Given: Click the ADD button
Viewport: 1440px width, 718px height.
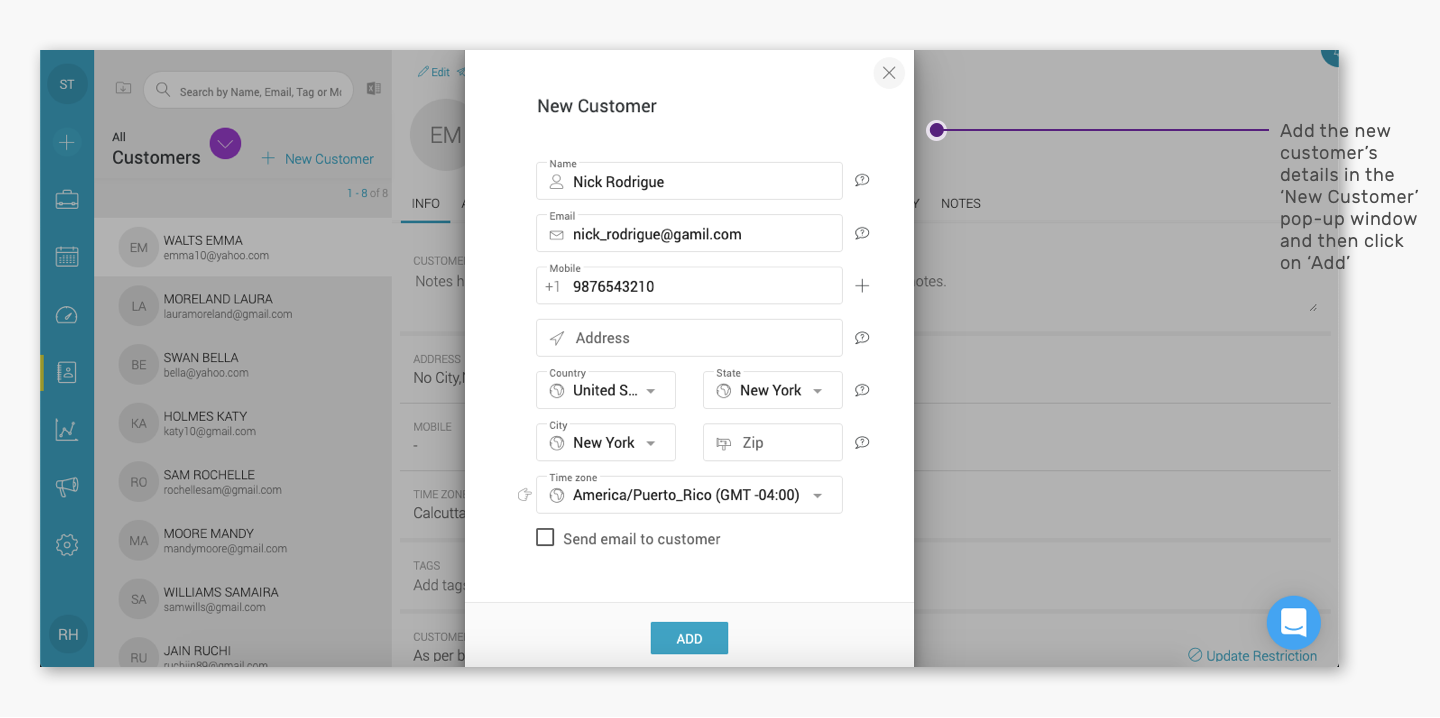Looking at the screenshot, I should [x=689, y=638].
